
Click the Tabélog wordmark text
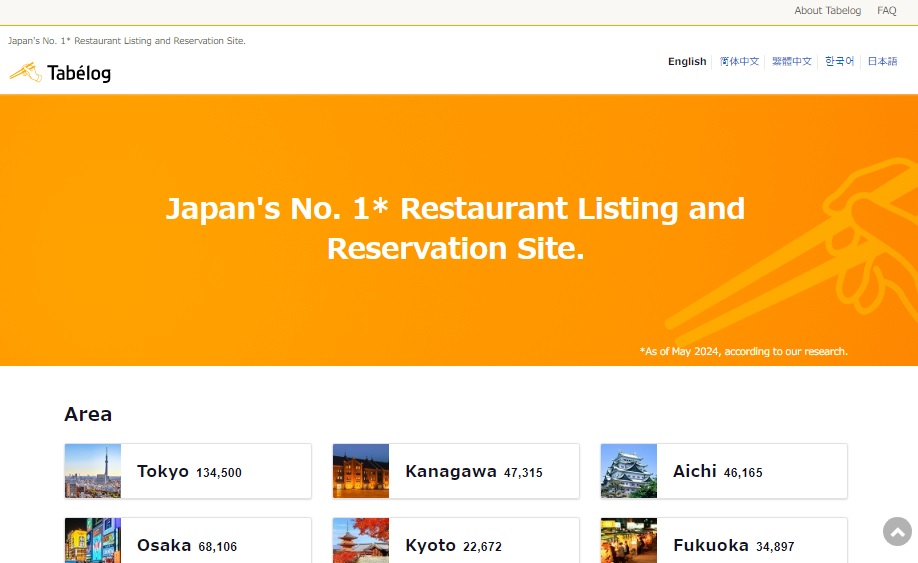point(79,73)
